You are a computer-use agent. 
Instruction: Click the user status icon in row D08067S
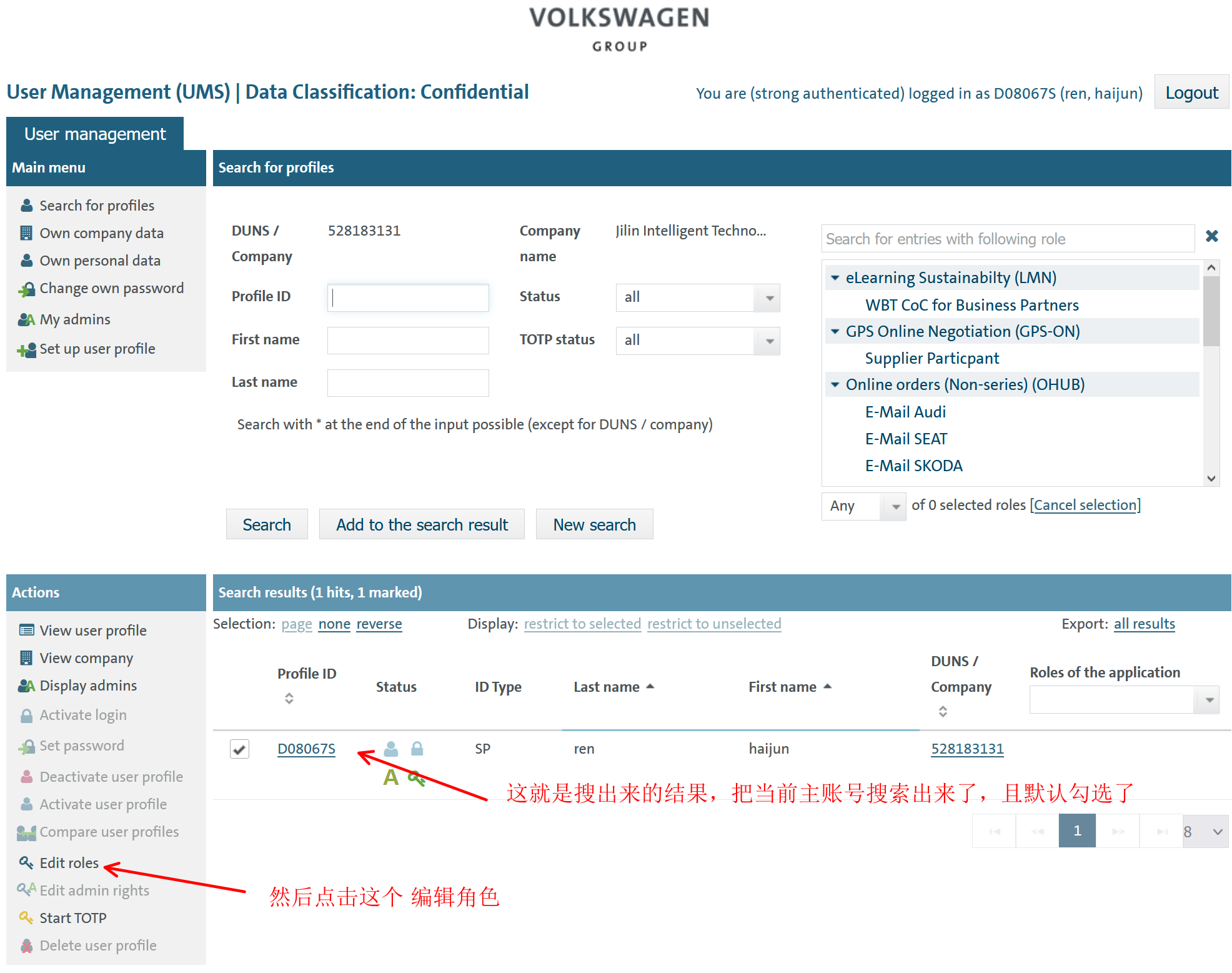pos(391,748)
